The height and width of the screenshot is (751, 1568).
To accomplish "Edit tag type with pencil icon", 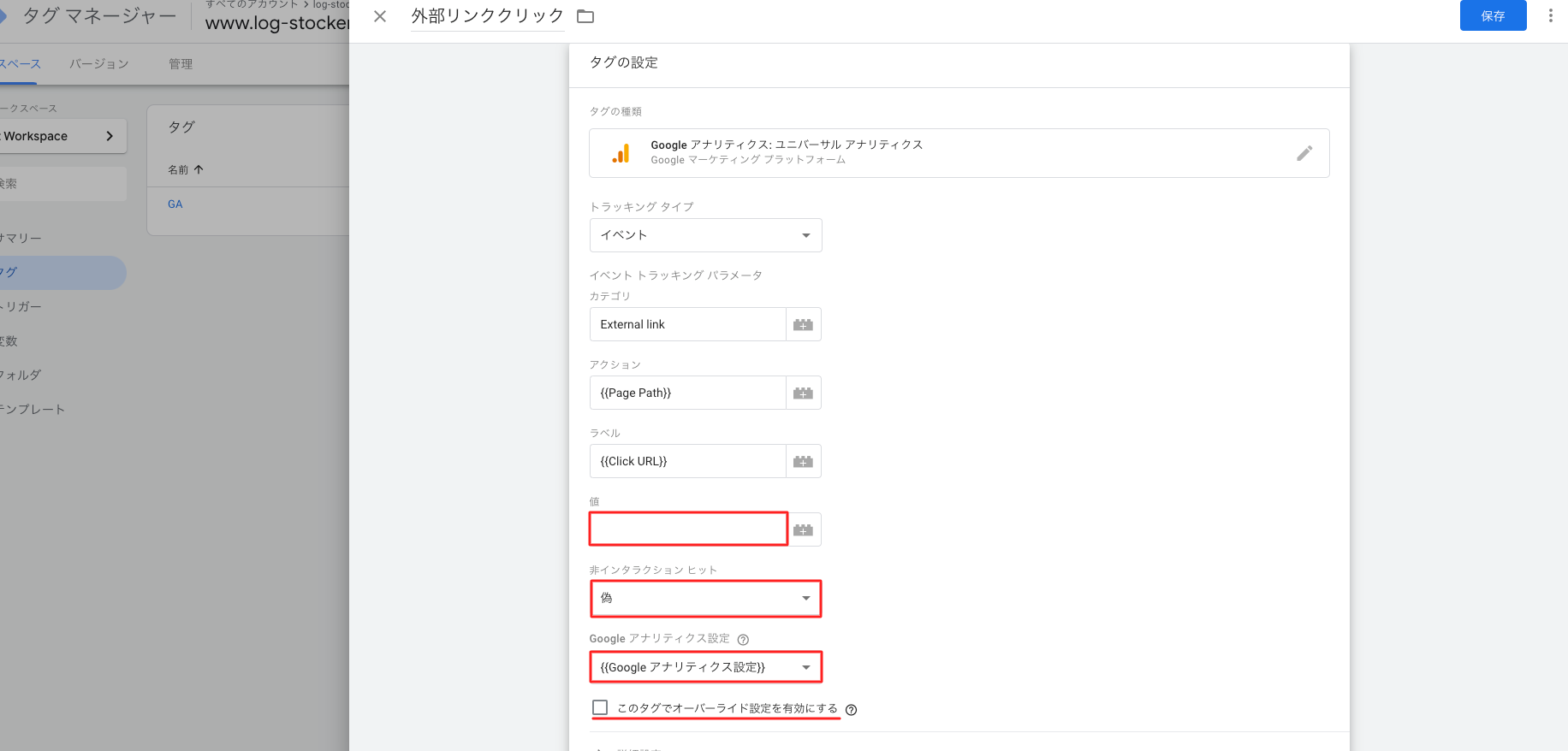I will 1304,153.
